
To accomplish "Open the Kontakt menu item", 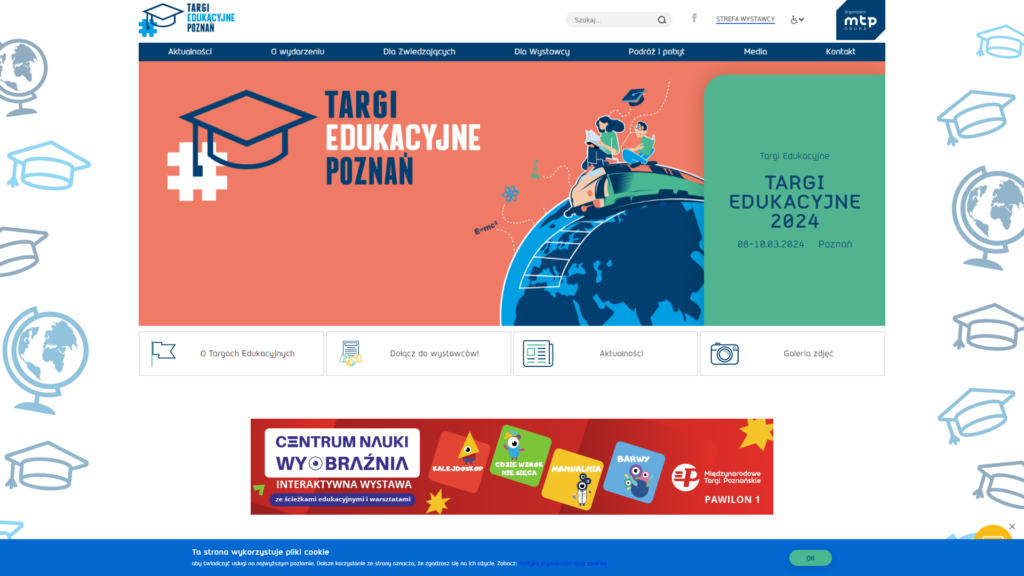I will coord(840,52).
